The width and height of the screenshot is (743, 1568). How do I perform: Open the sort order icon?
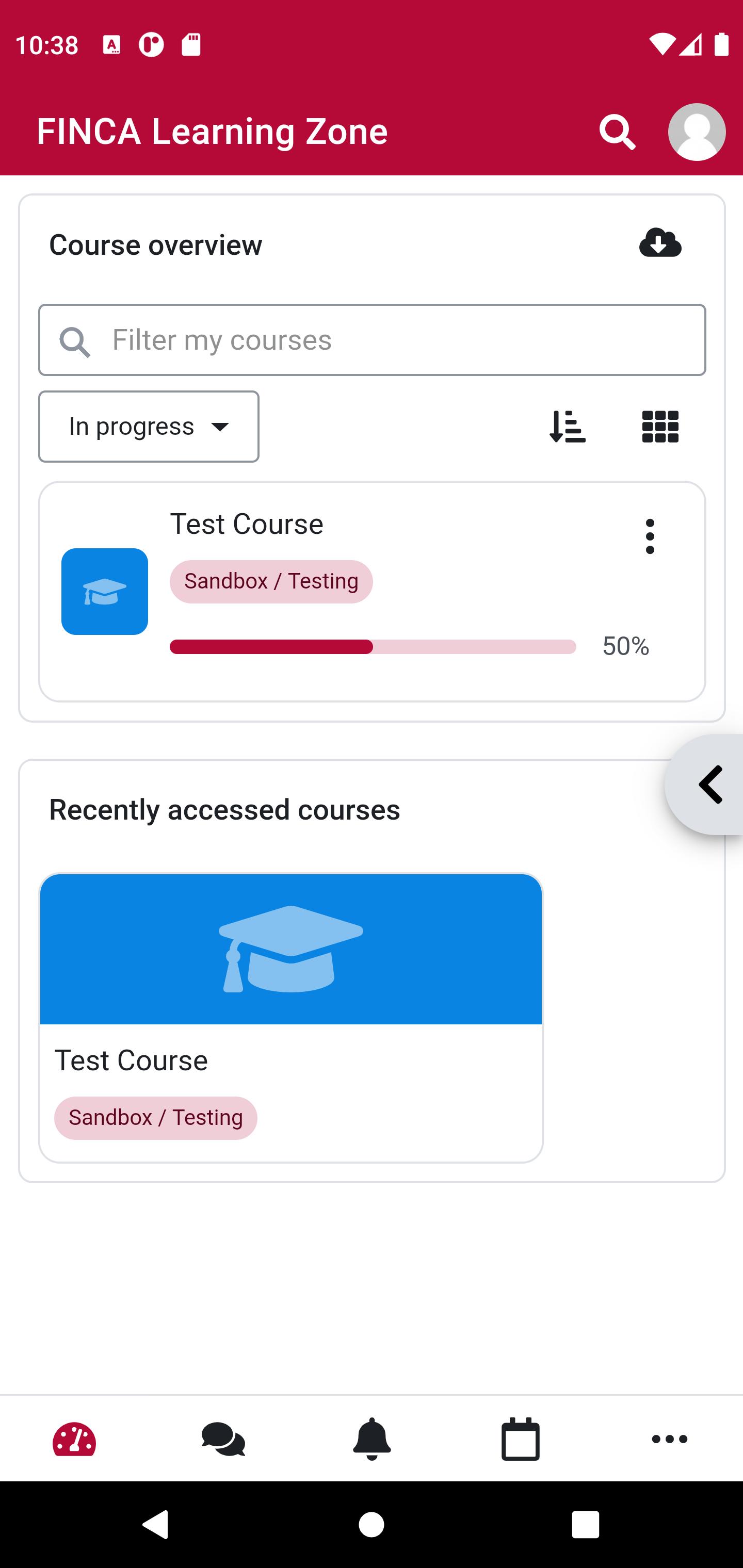coord(567,427)
